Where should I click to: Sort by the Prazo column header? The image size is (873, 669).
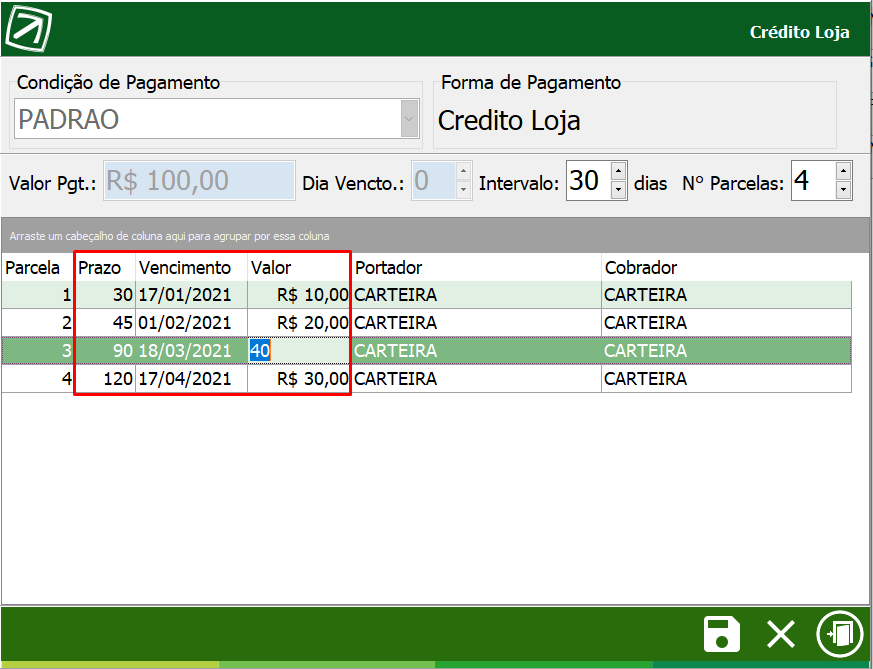105,268
